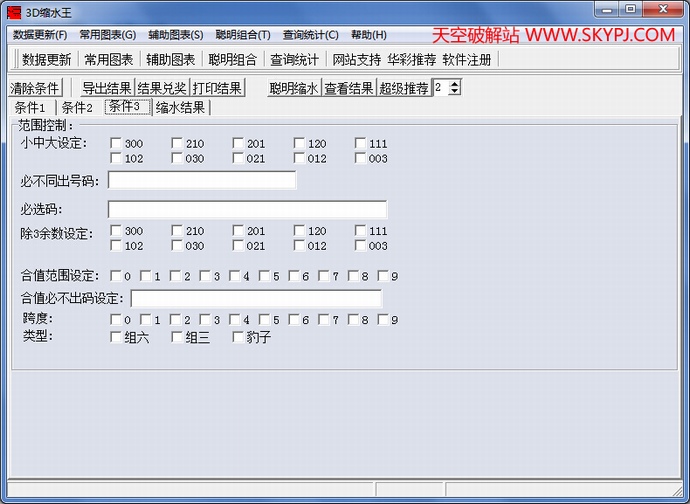The width and height of the screenshot is (690, 504).
Task: Tick the 300 checkbox under 小中大设定
Action: [116, 144]
